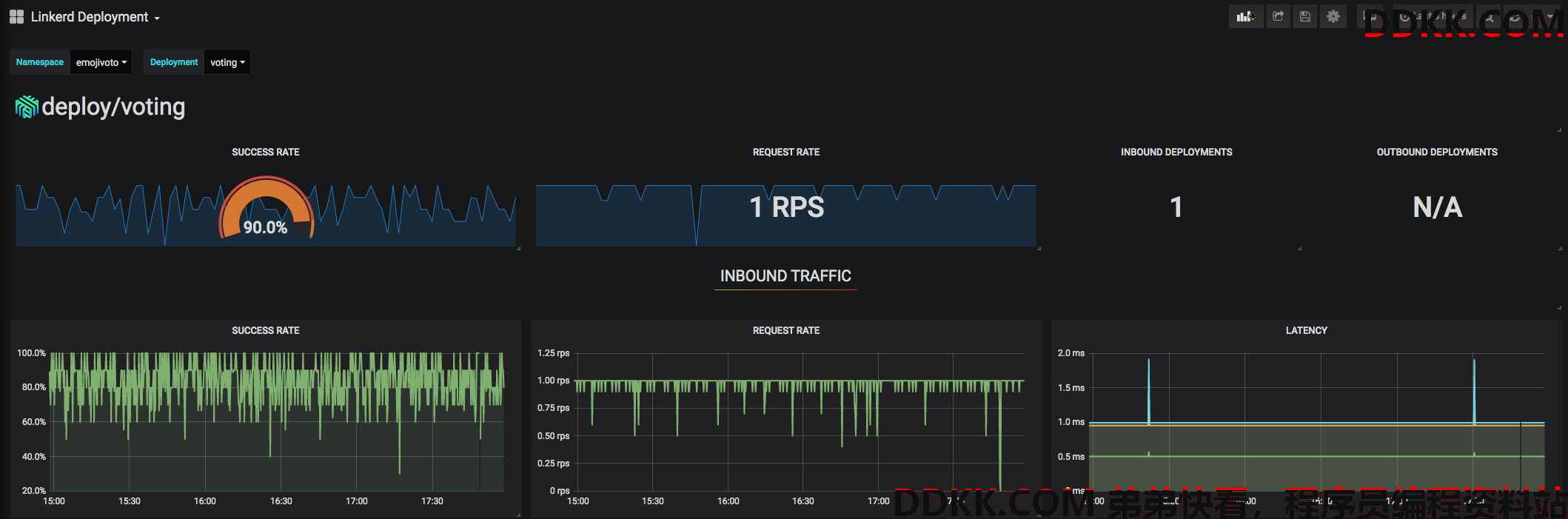Click the 60.0% axis label on success graph
The width and height of the screenshot is (1568, 519).
(x=34, y=422)
